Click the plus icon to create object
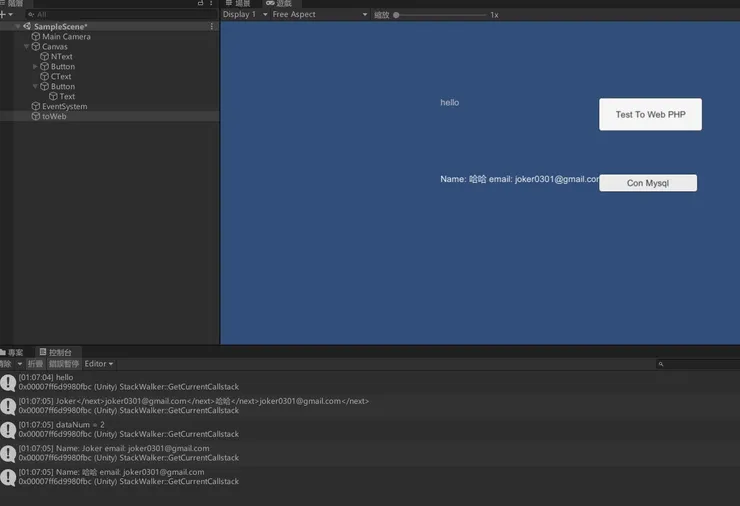Viewport: 740px width, 506px height. click(x=3, y=15)
